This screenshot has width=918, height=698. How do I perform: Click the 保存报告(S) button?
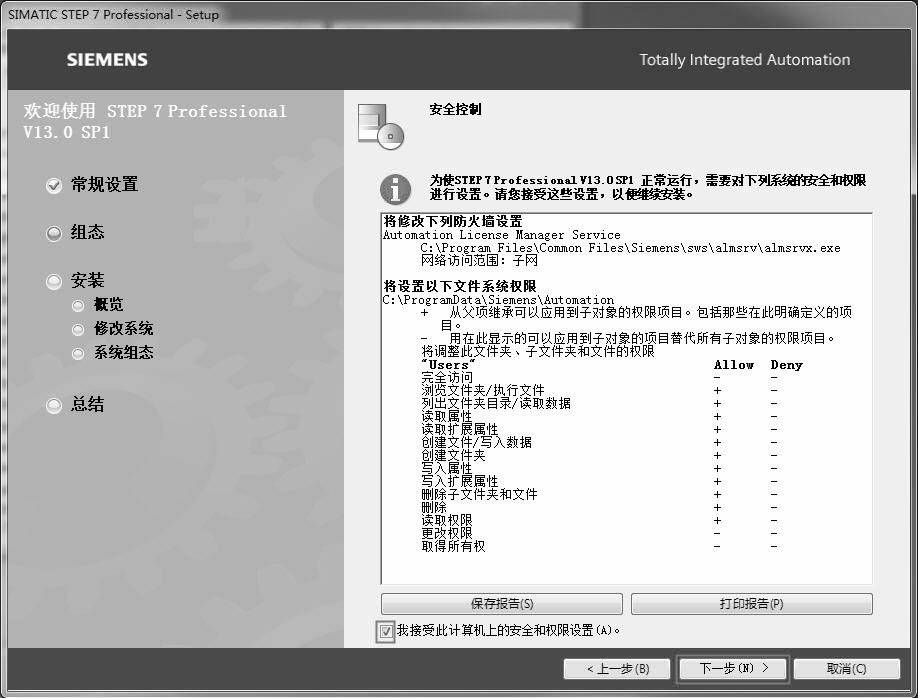[502, 604]
